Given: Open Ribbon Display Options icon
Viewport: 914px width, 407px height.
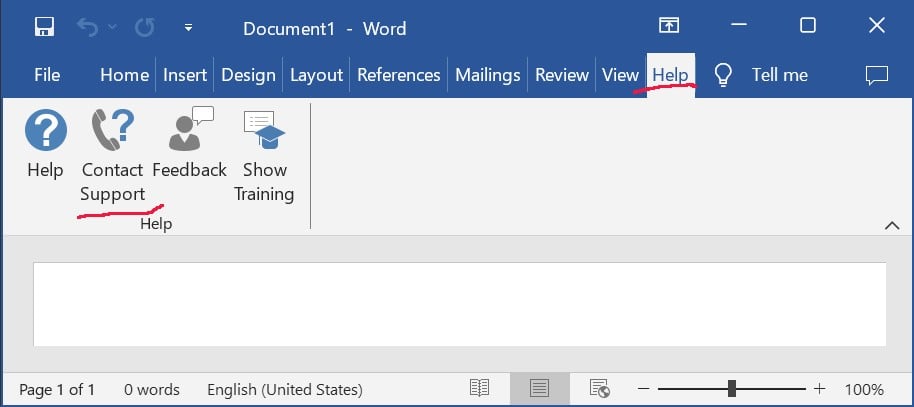Looking at the screenshot, I should (669, 26).
